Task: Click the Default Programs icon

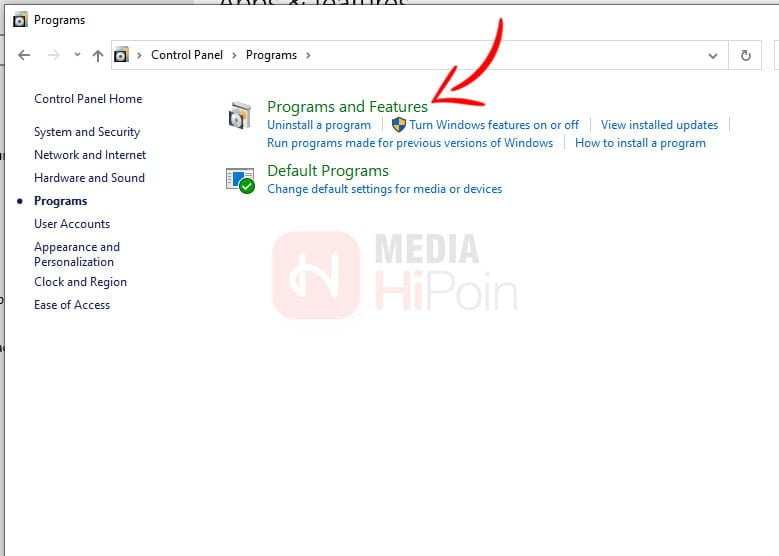Action: (240, 180)
